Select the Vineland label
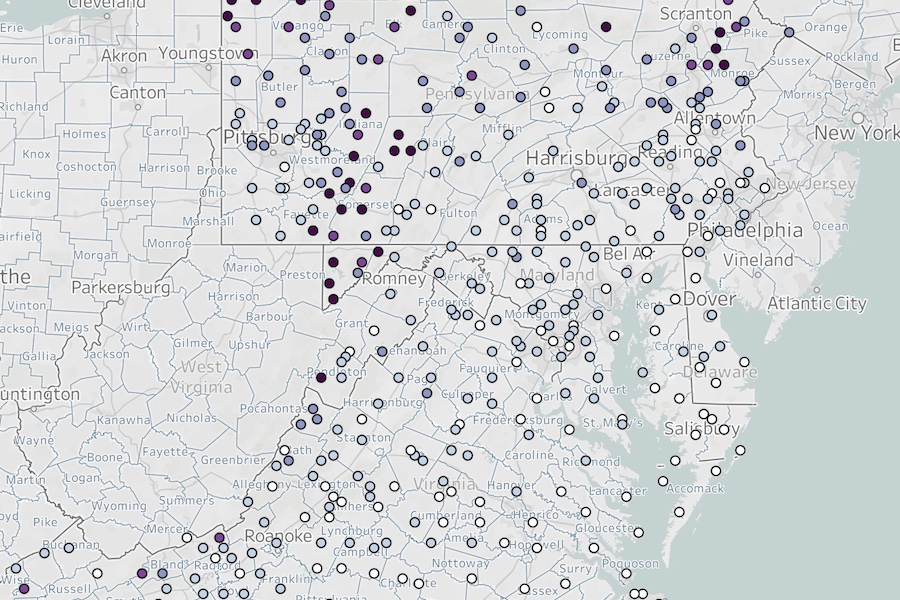900x600 pixels. tap(758, 260)
